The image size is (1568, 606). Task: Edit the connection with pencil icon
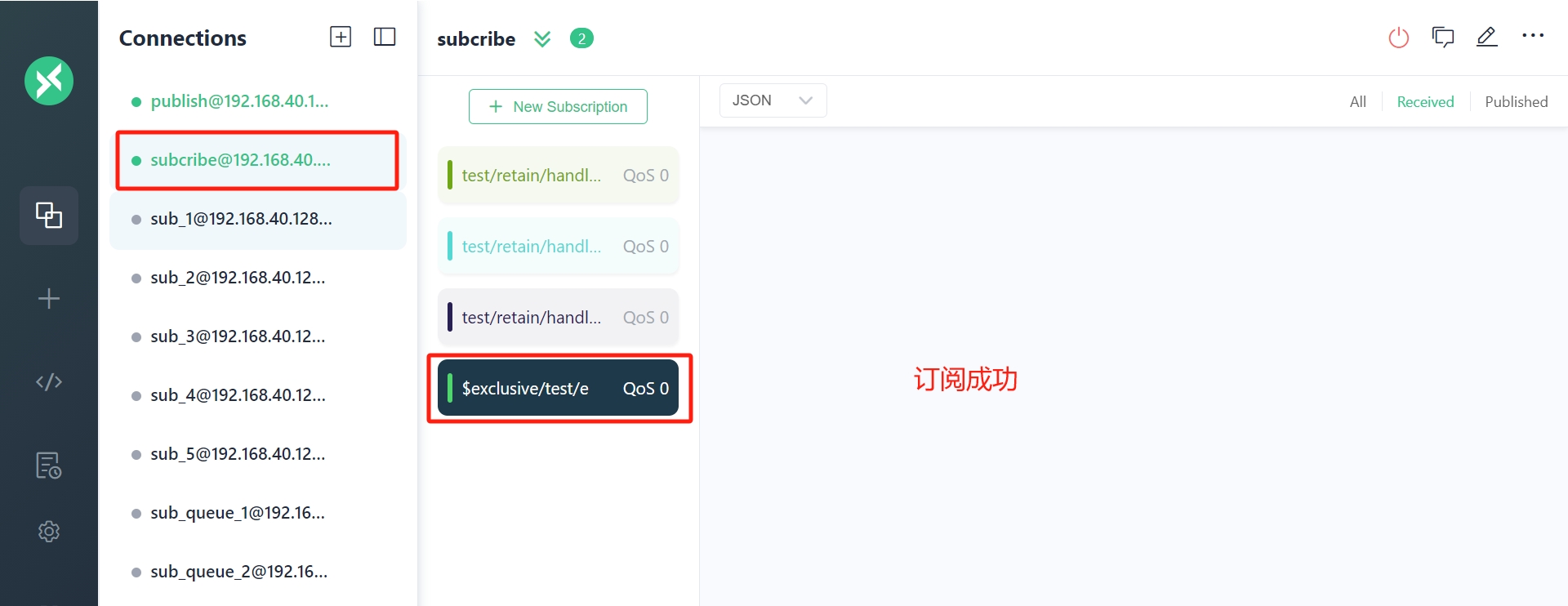click(1487, 37)
